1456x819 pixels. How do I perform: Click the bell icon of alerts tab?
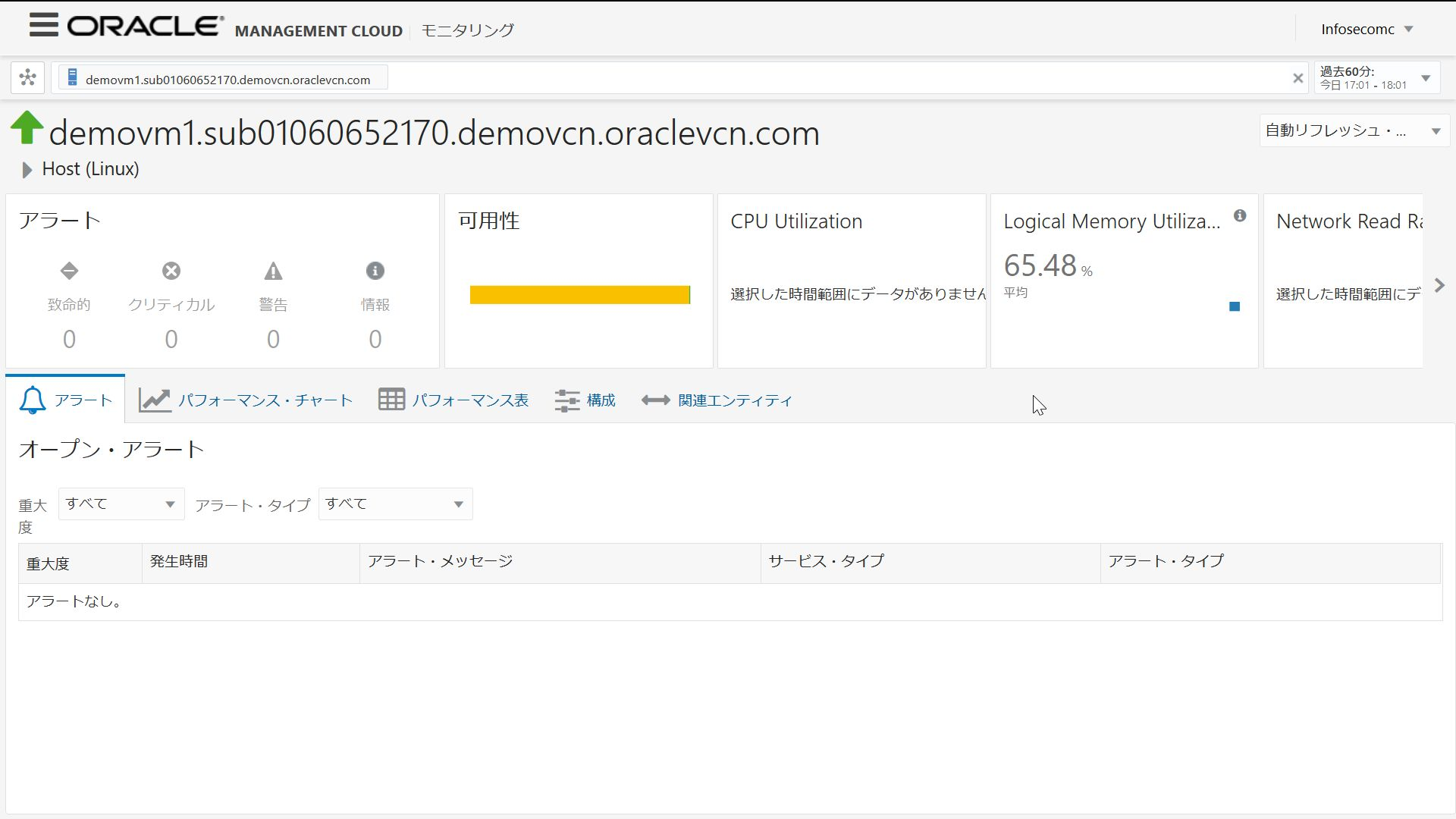(33, 400)
